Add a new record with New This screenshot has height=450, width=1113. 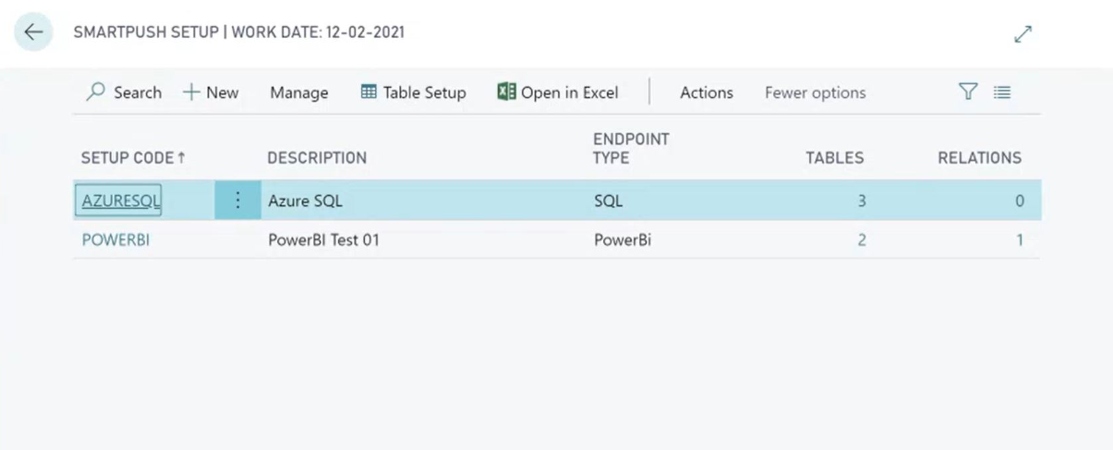pyautogui.click(x=211, y=92)
